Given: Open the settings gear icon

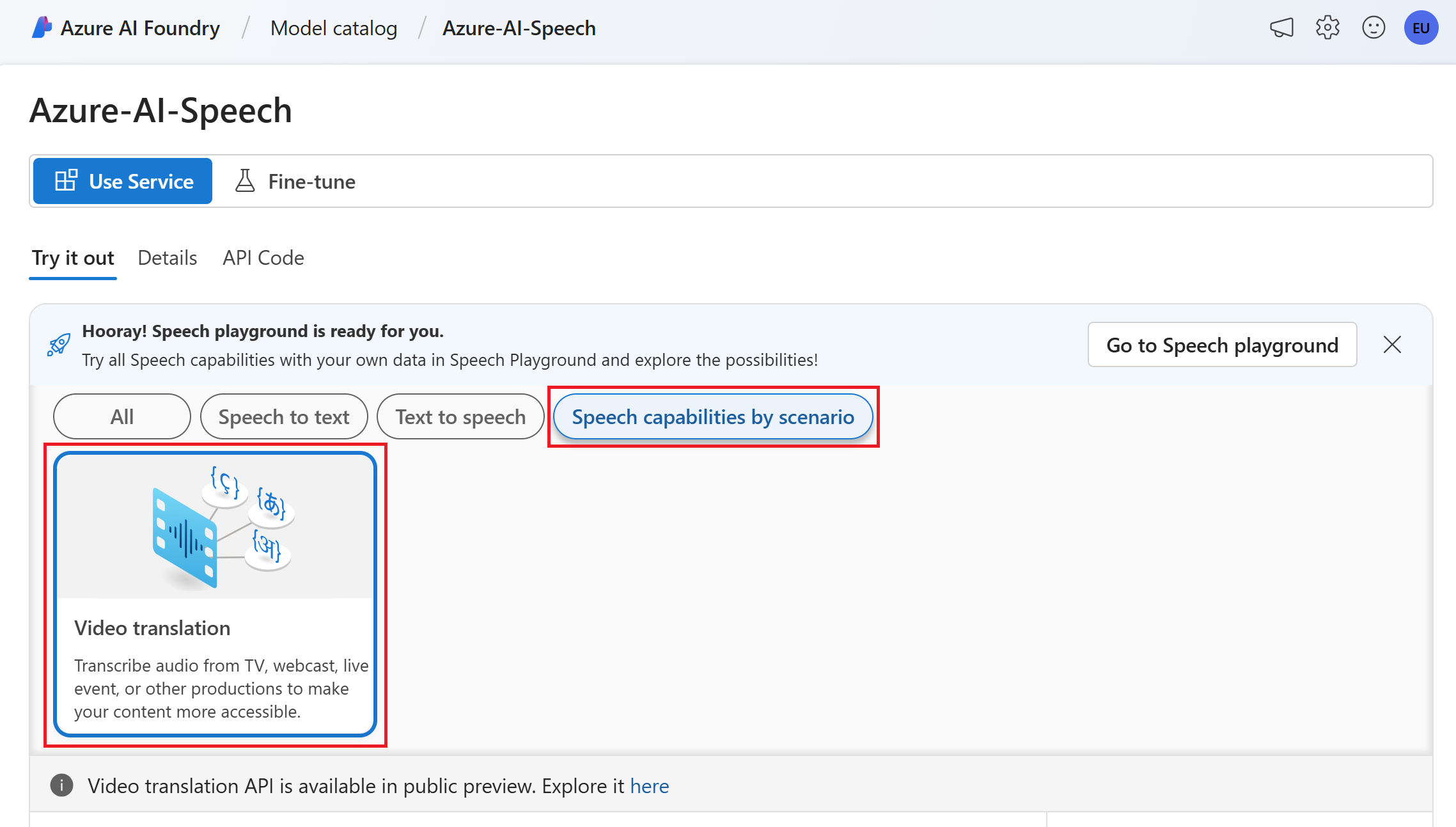Looking at the screenshot, I should pyautogui.click(x=1327, y=28).
